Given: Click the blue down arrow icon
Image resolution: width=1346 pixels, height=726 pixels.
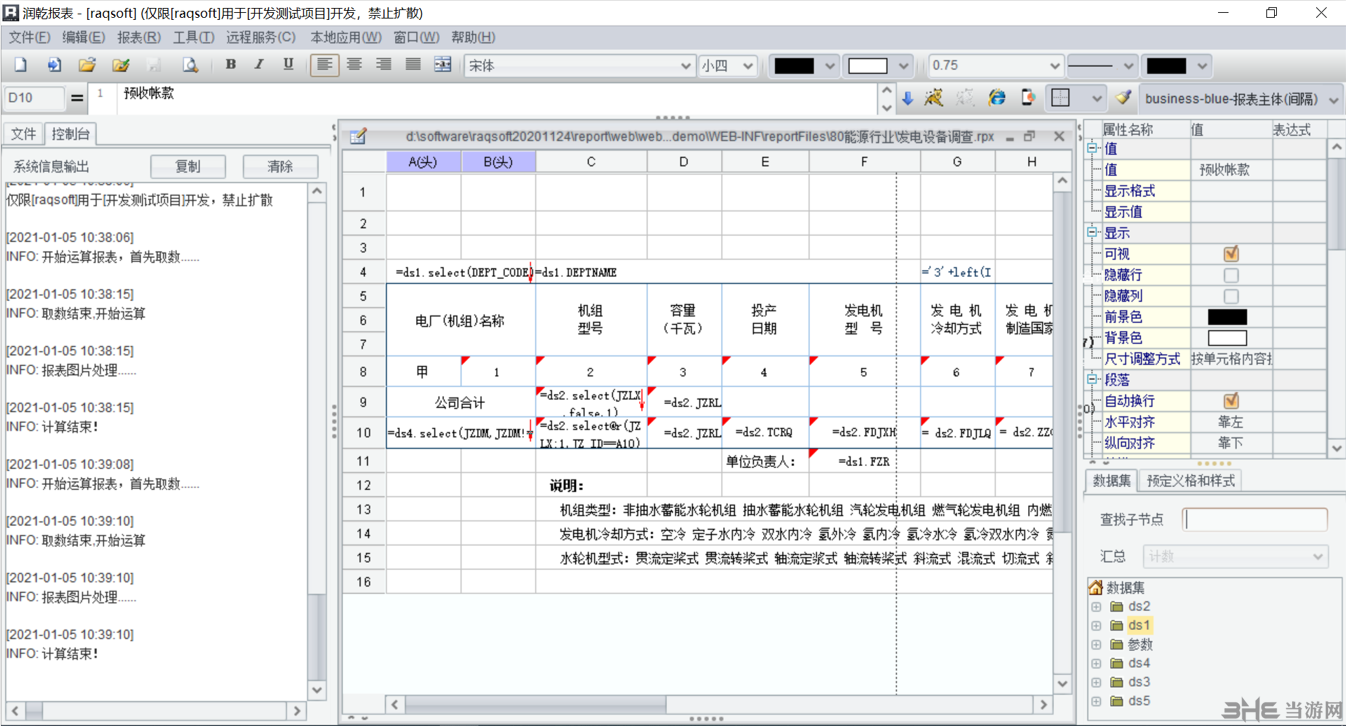Looking at the screenshot, I should point(907,98).
